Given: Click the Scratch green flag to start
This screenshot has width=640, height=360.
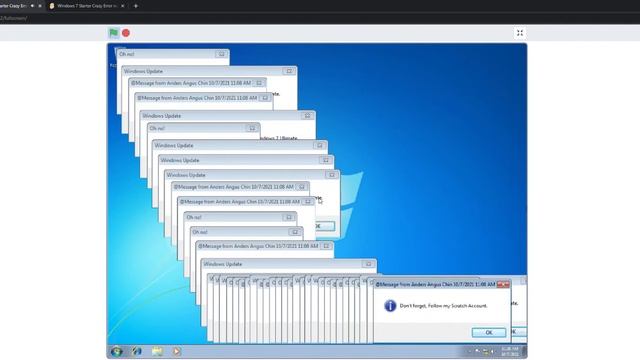Looking at the screenshot, I should tap(113, 33).
